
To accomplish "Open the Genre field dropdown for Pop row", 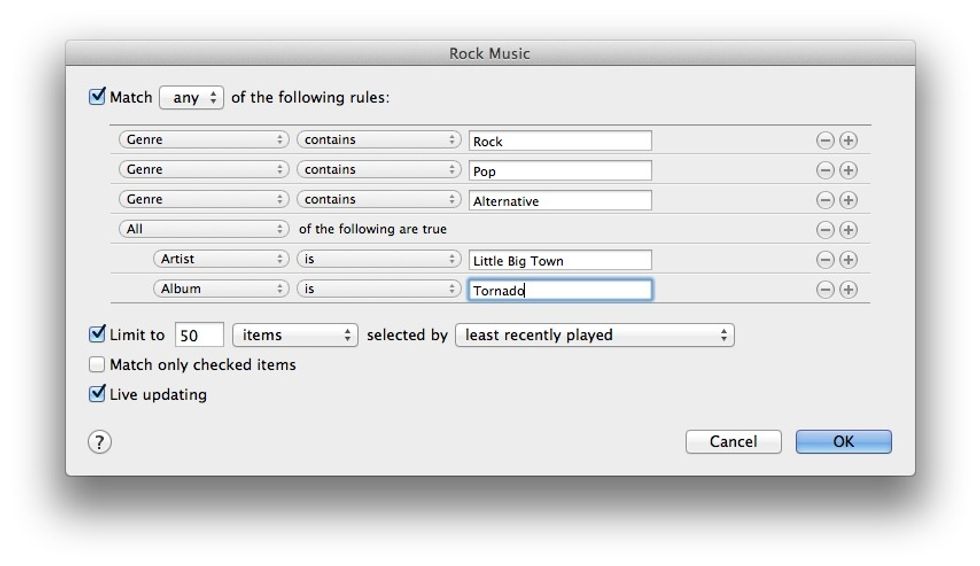I will [204, 169].
